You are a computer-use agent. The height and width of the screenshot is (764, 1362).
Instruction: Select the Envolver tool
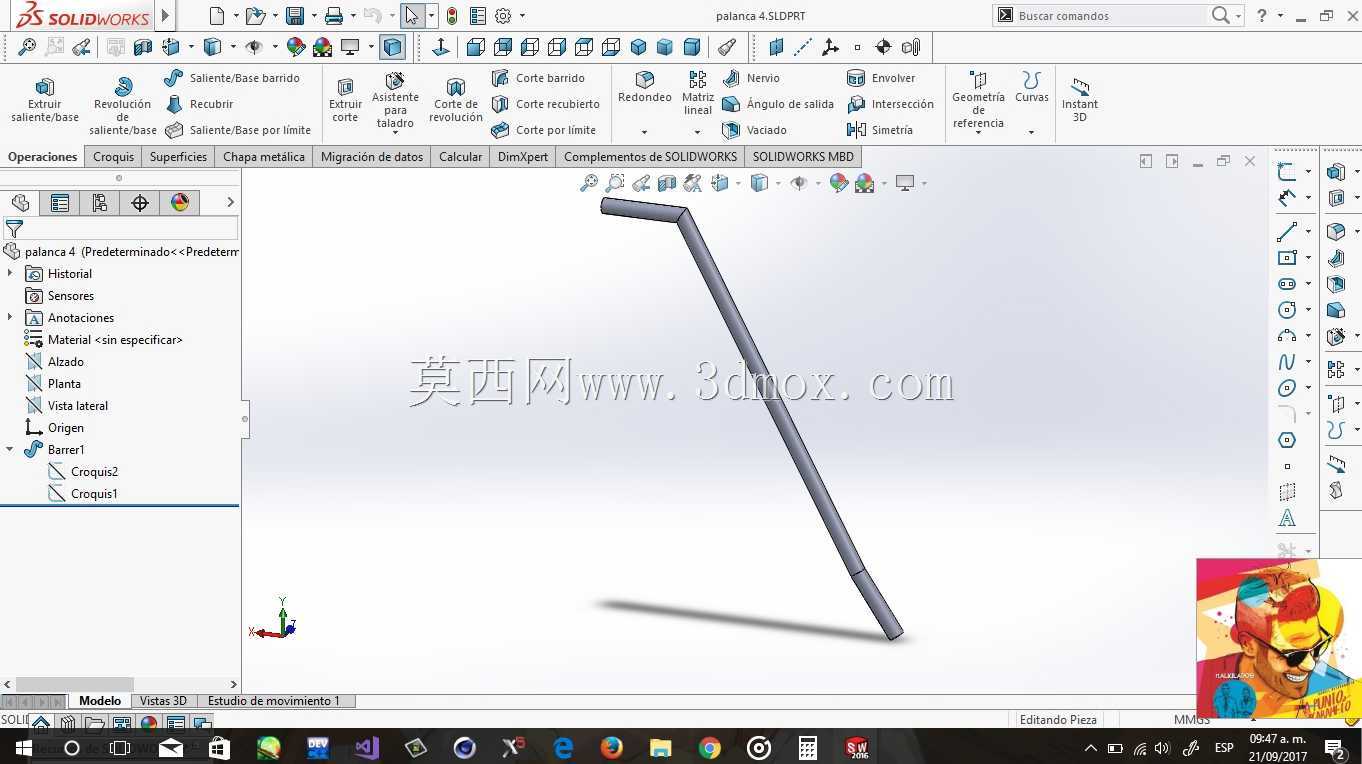click(881, 78)
